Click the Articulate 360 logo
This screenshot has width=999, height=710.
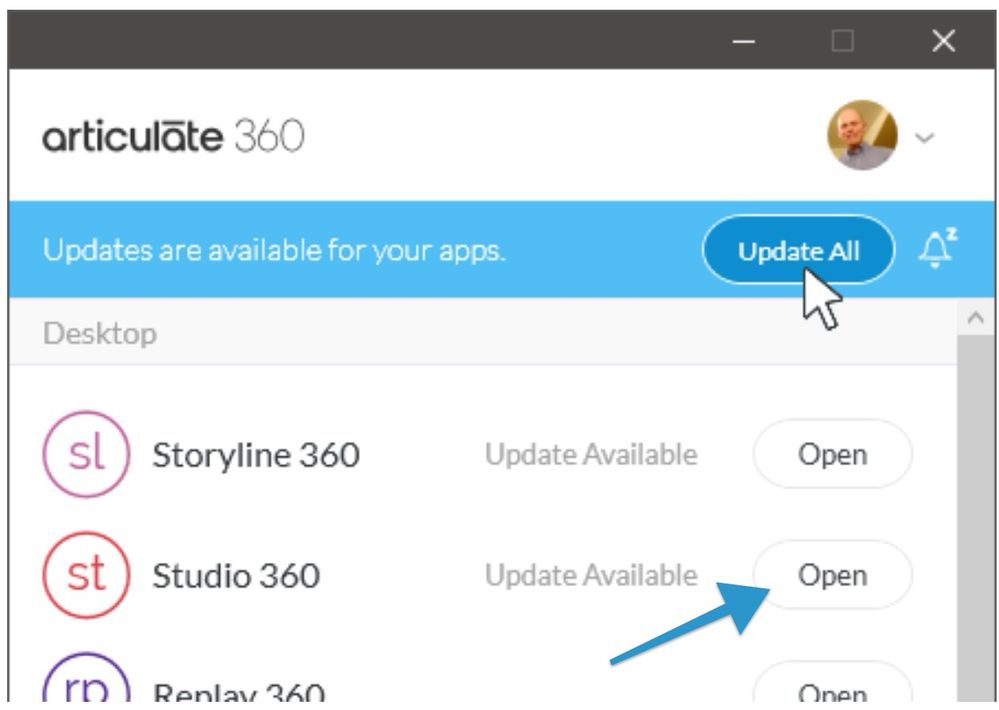point(173,135)
